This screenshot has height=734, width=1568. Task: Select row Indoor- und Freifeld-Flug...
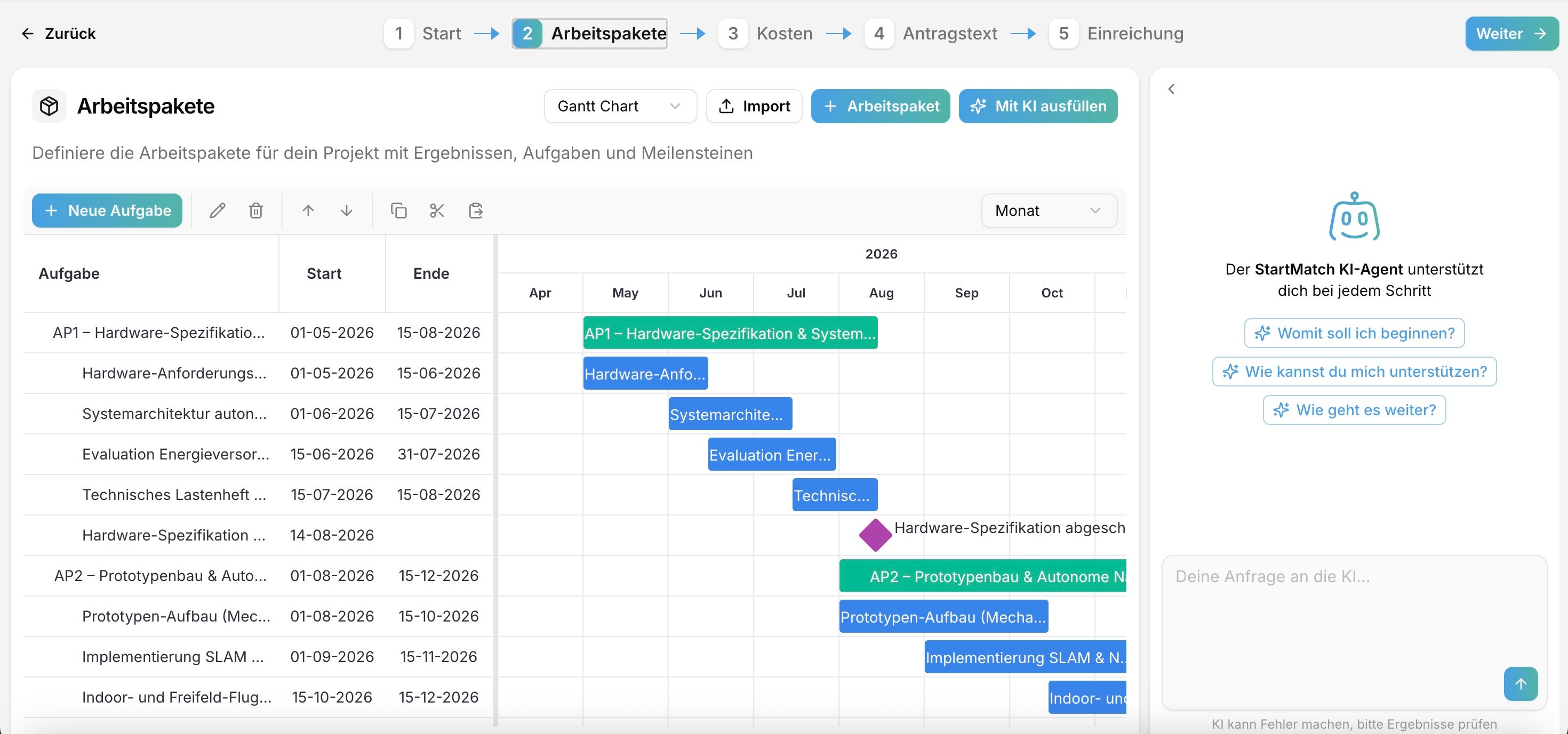point(258,698)
